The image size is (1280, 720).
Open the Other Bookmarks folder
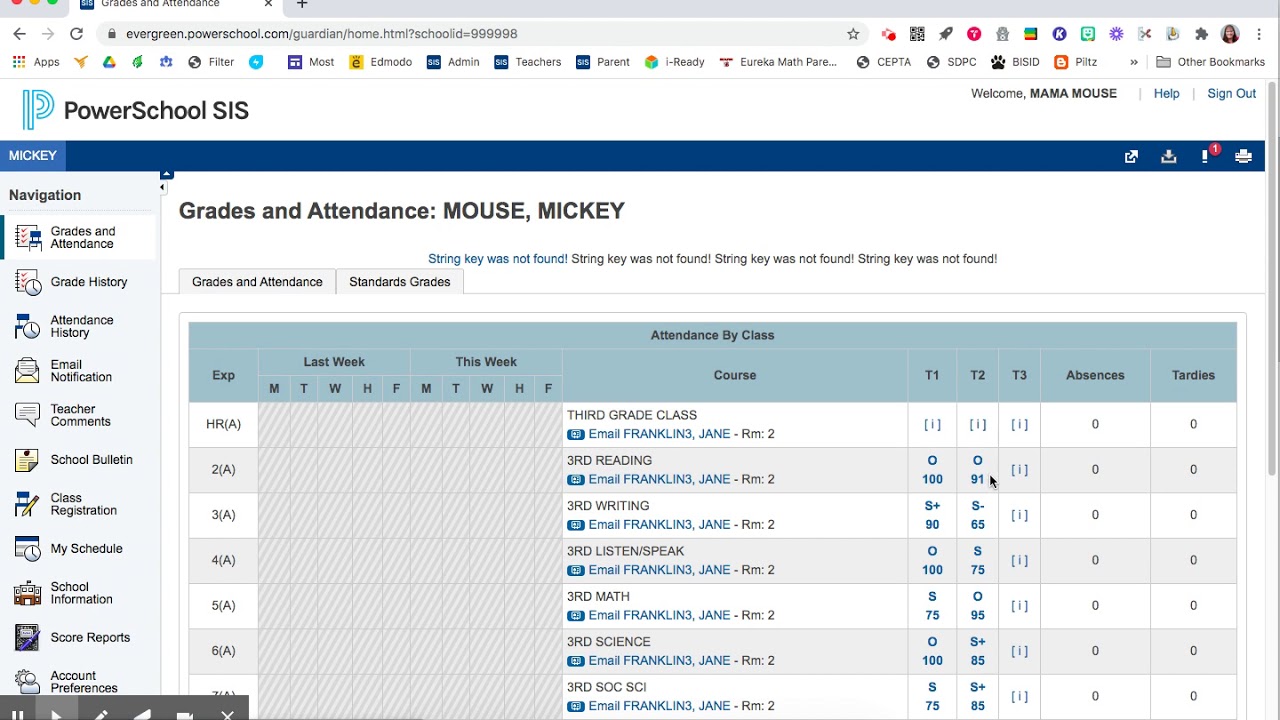pos(1210,62)
